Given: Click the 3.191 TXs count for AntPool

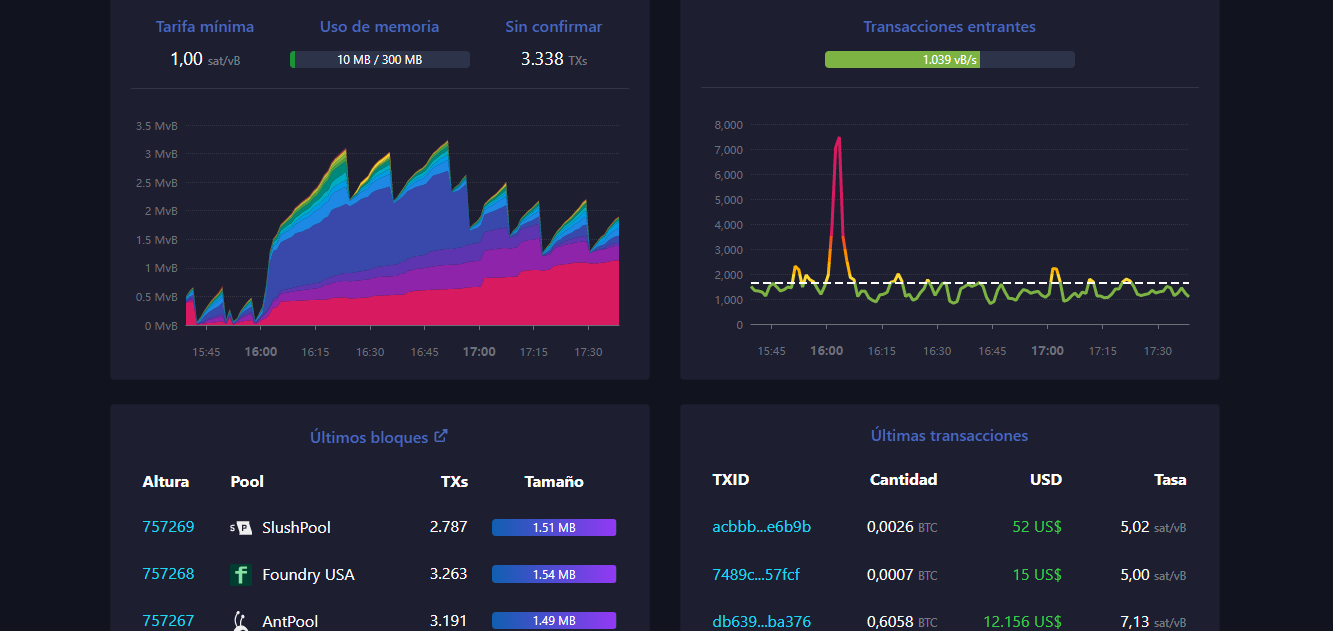Looking at the screenshot, I should click(448, 621).
